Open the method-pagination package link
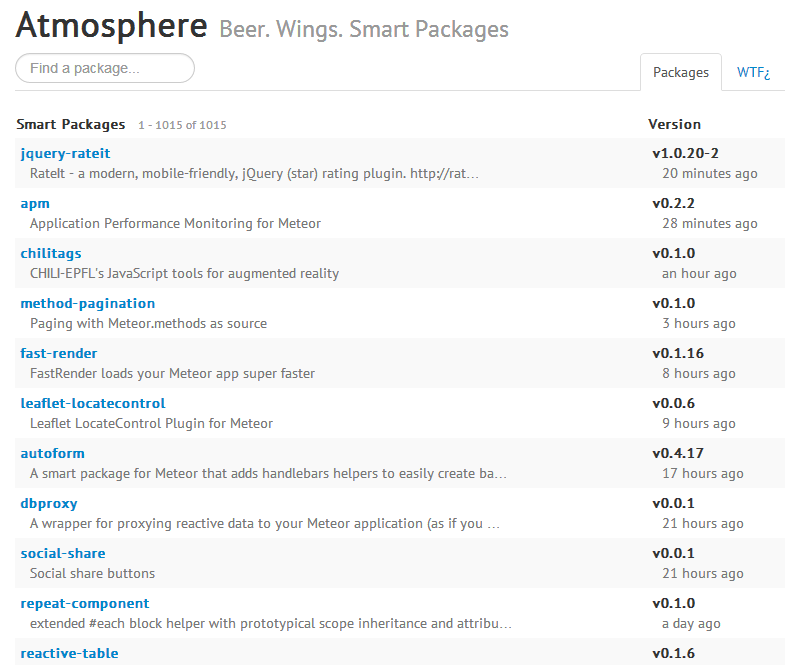This screenshot has width=796, height=665. (x=88, y=304)
